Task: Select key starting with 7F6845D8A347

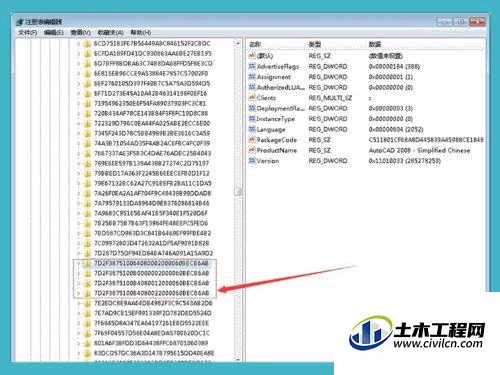Action: tap(152, 323)
